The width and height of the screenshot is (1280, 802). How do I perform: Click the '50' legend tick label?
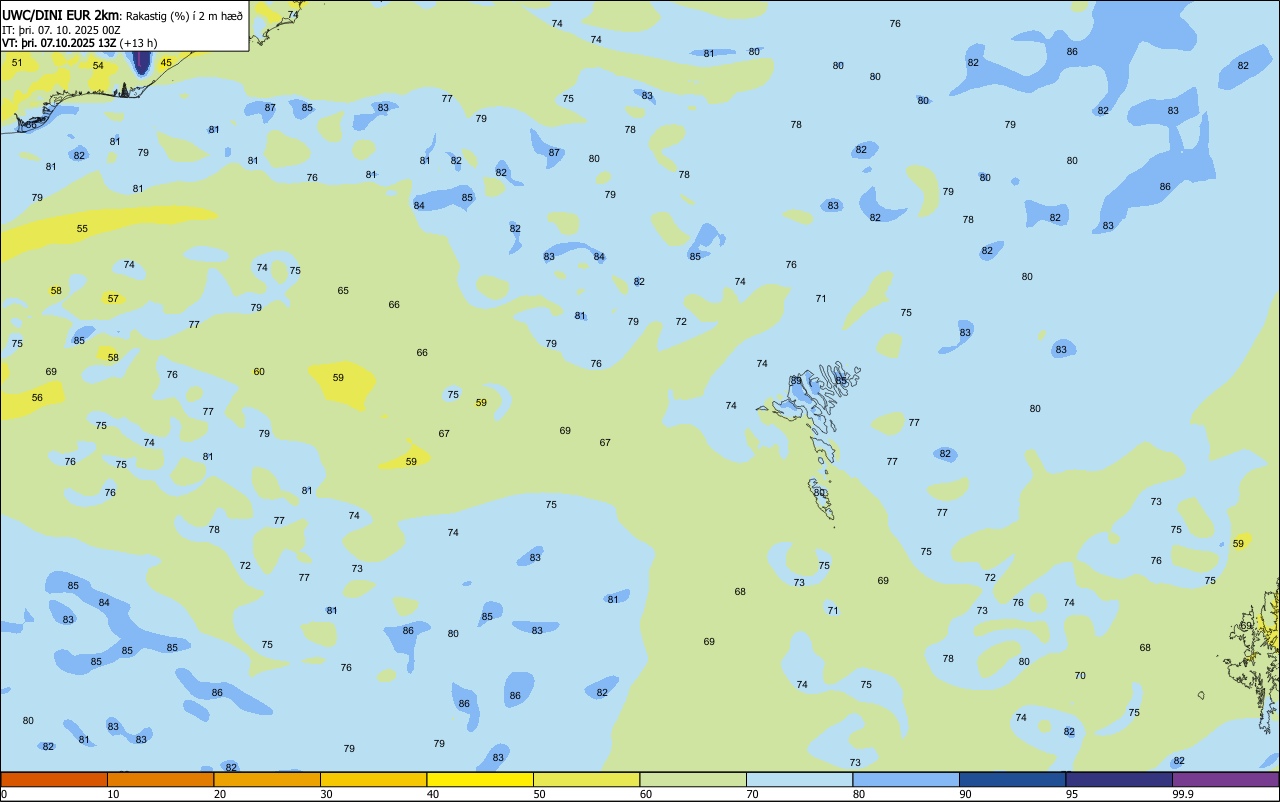[x=540, y=794]
